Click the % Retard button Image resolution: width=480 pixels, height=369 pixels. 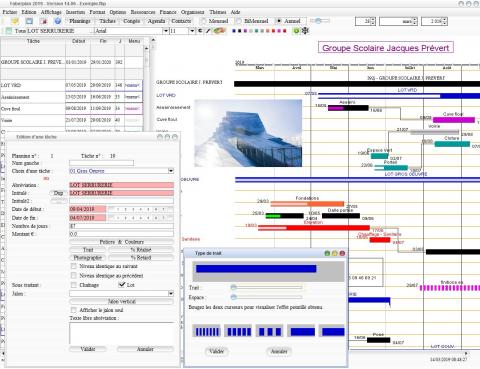pyautogui.click(x=141, y=258)
